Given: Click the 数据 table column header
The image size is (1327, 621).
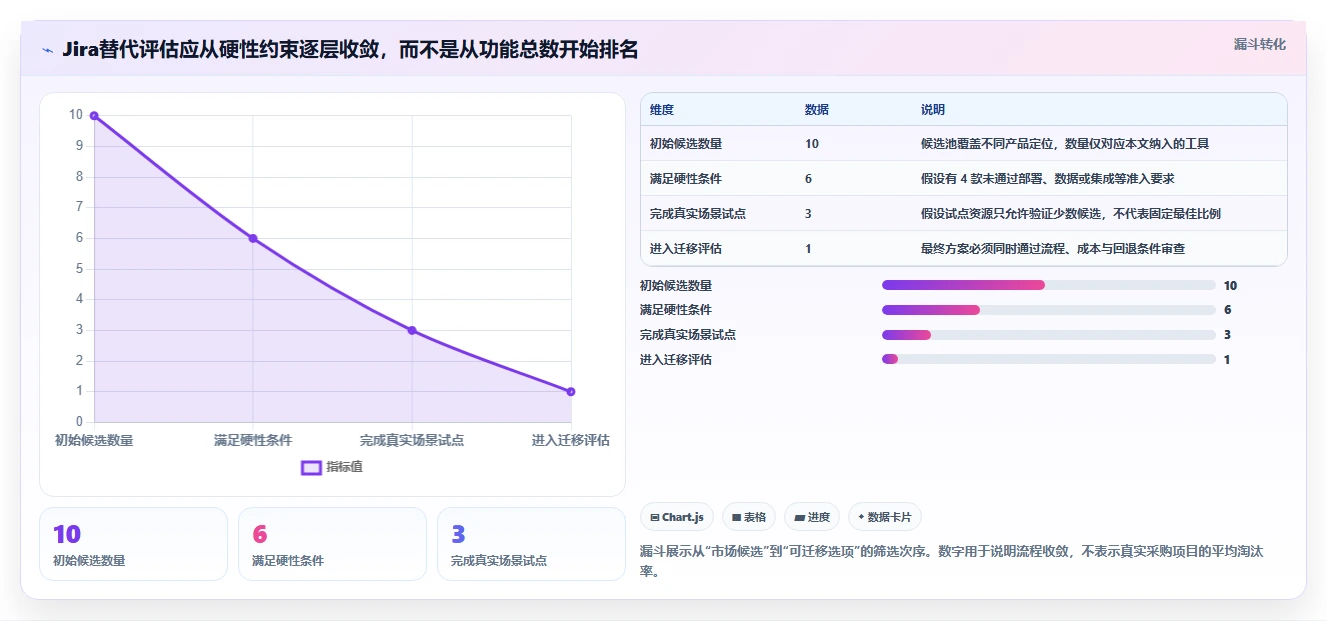Looking at the screenshot, I should 816,109.
